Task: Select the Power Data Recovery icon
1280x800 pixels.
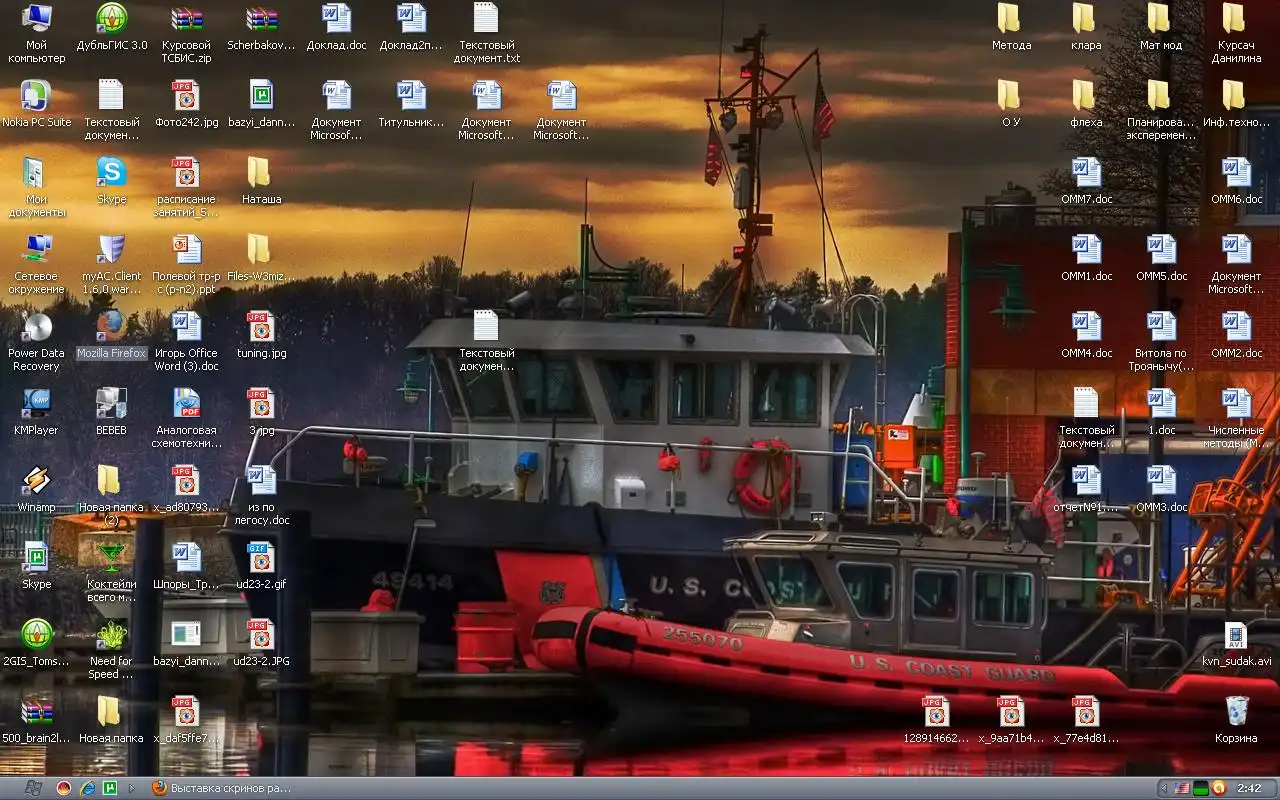Action: tap(36, 328)
